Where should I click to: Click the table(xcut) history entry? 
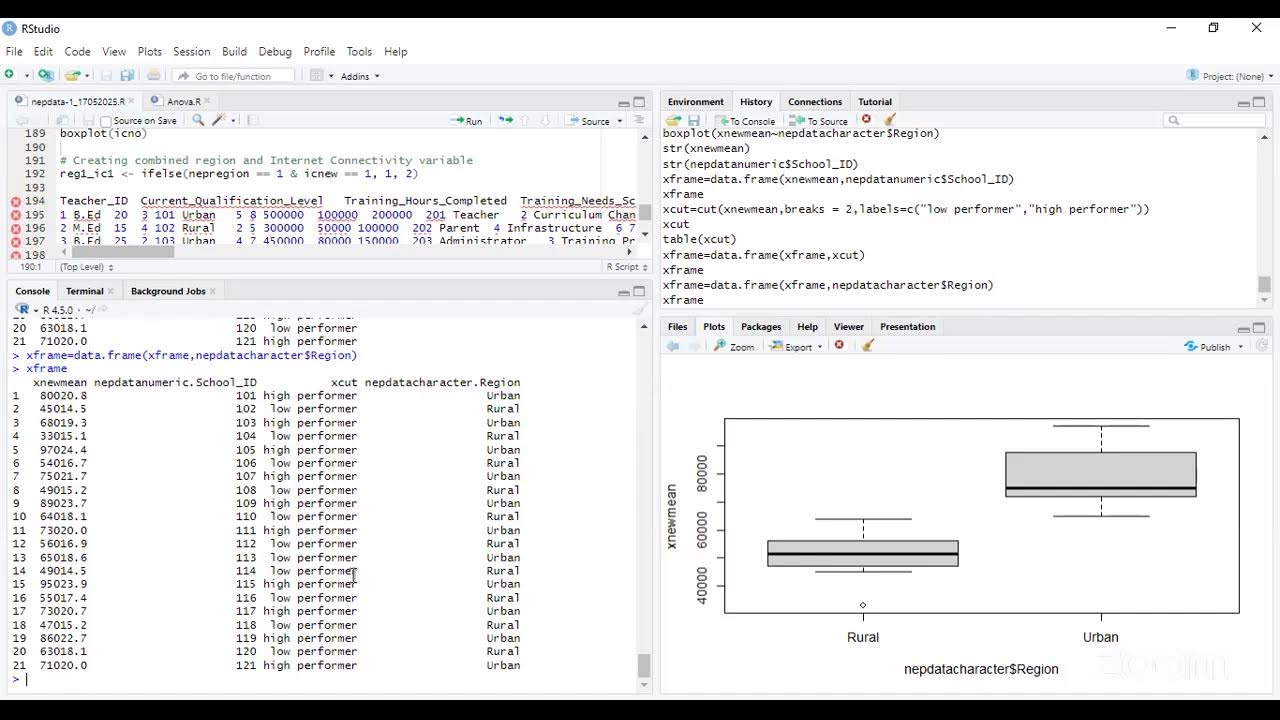tap(699, 240)
